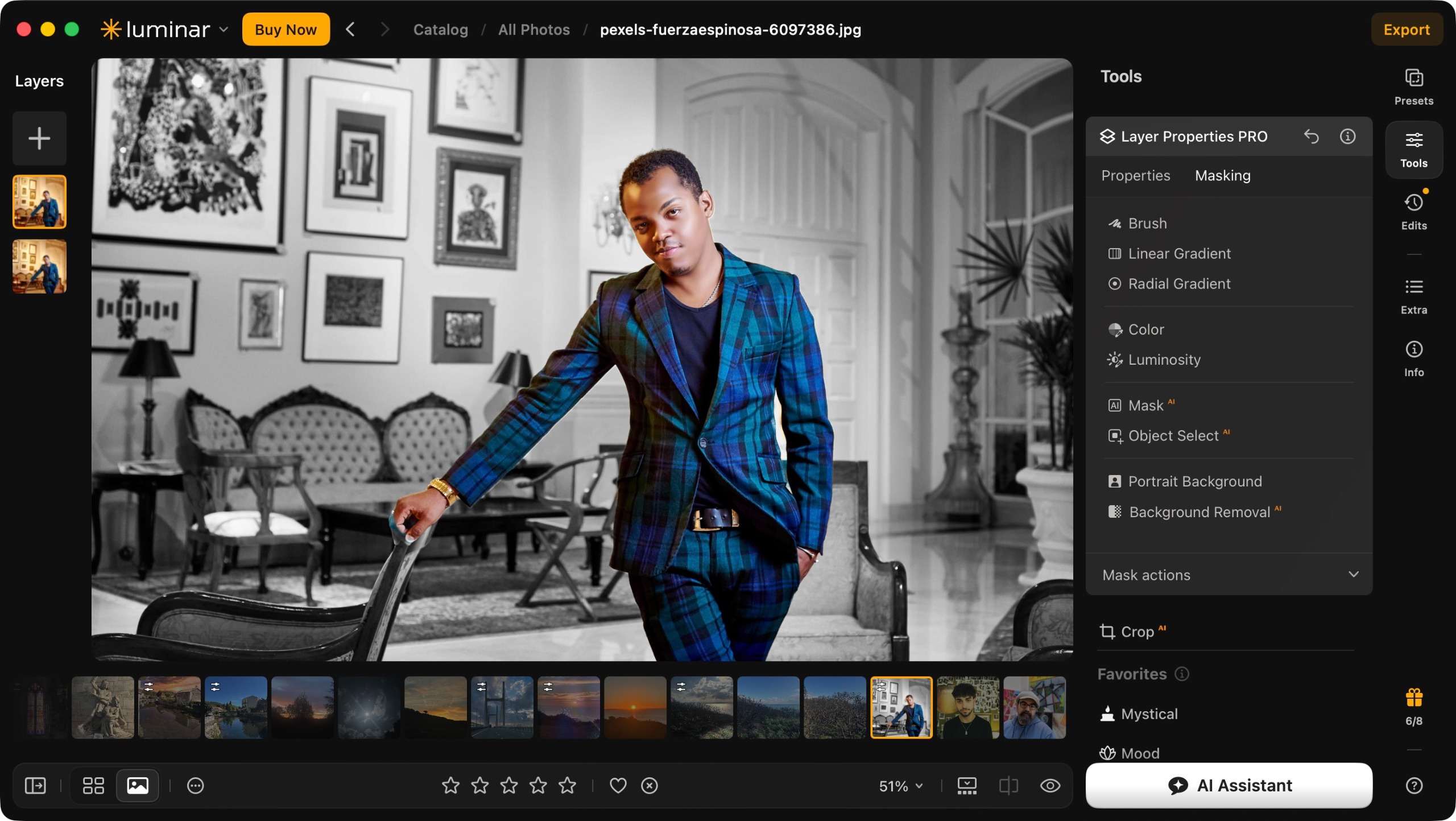Select the Brush masking tool
The image size is (1456, 821).
pyautogui.click(x=1137, y=224)
